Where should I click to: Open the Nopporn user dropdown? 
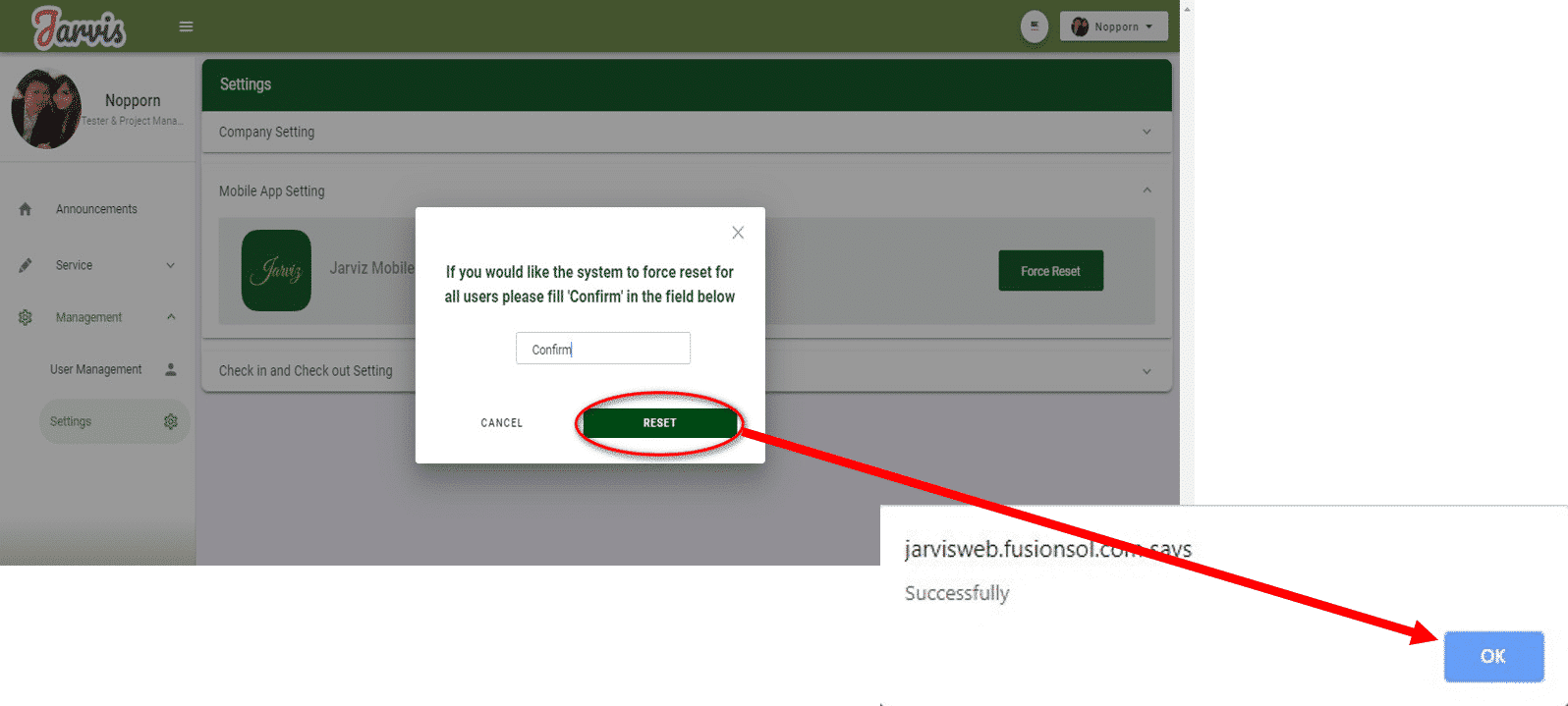pyautogui.click(x=1113, y=27)
